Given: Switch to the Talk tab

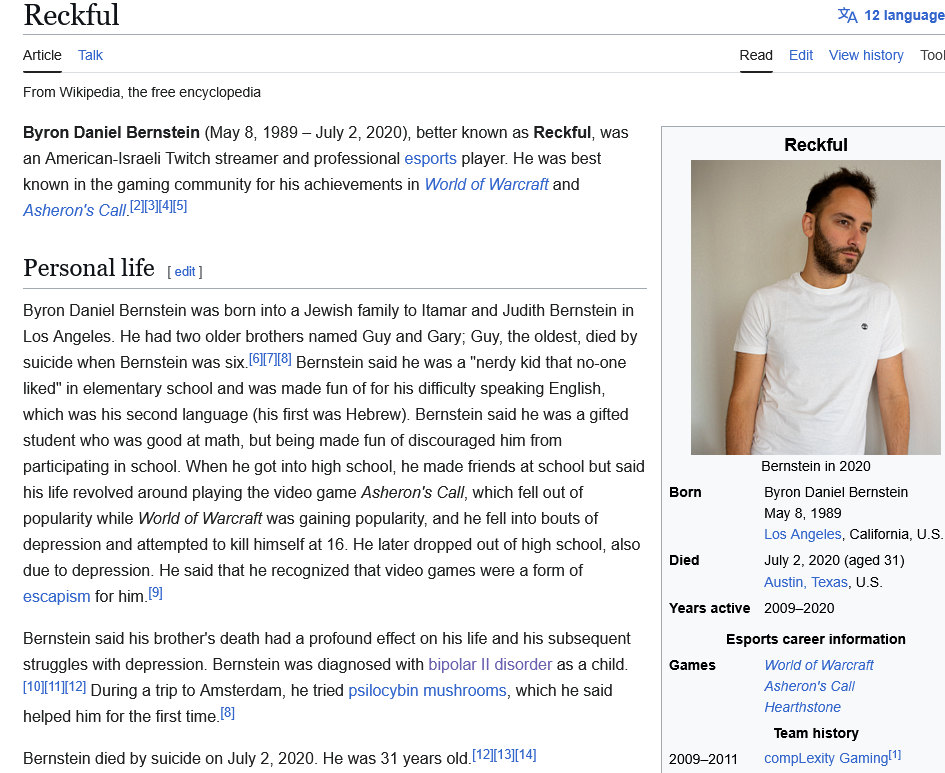Looking at the screenshot, I should [90, 55].
